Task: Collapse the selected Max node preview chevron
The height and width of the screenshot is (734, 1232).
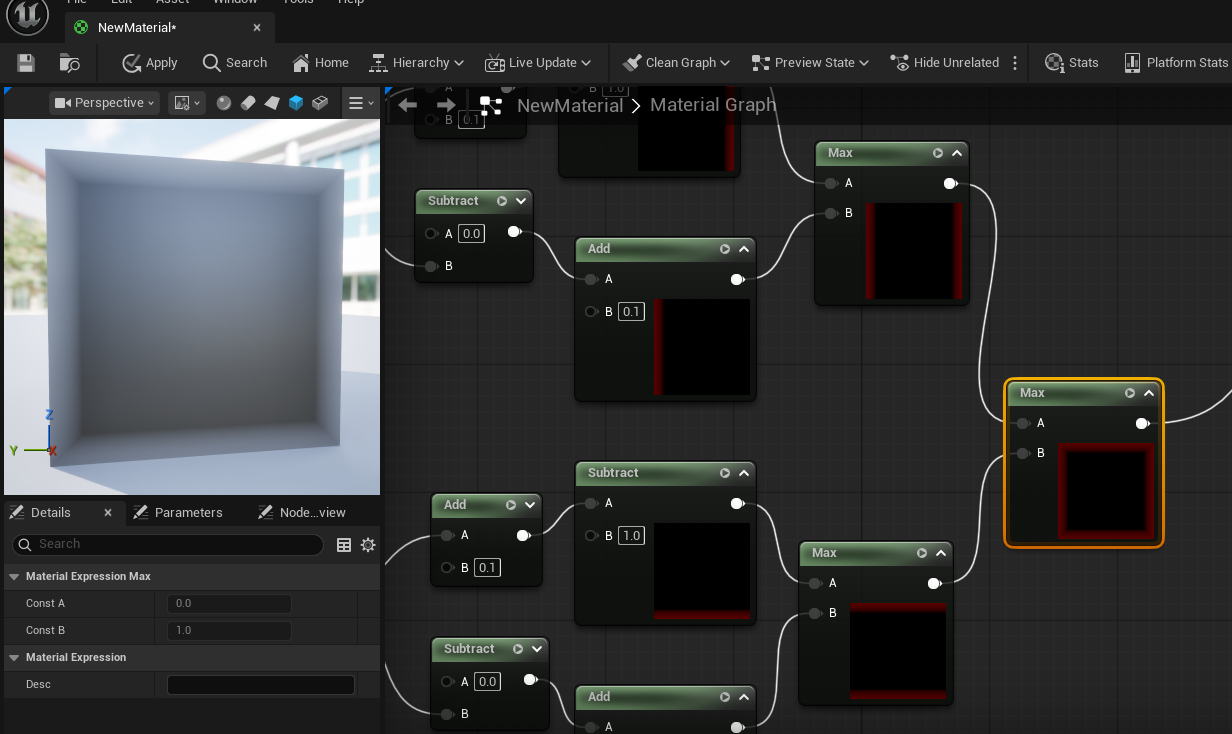Action: coord(1149,393)
